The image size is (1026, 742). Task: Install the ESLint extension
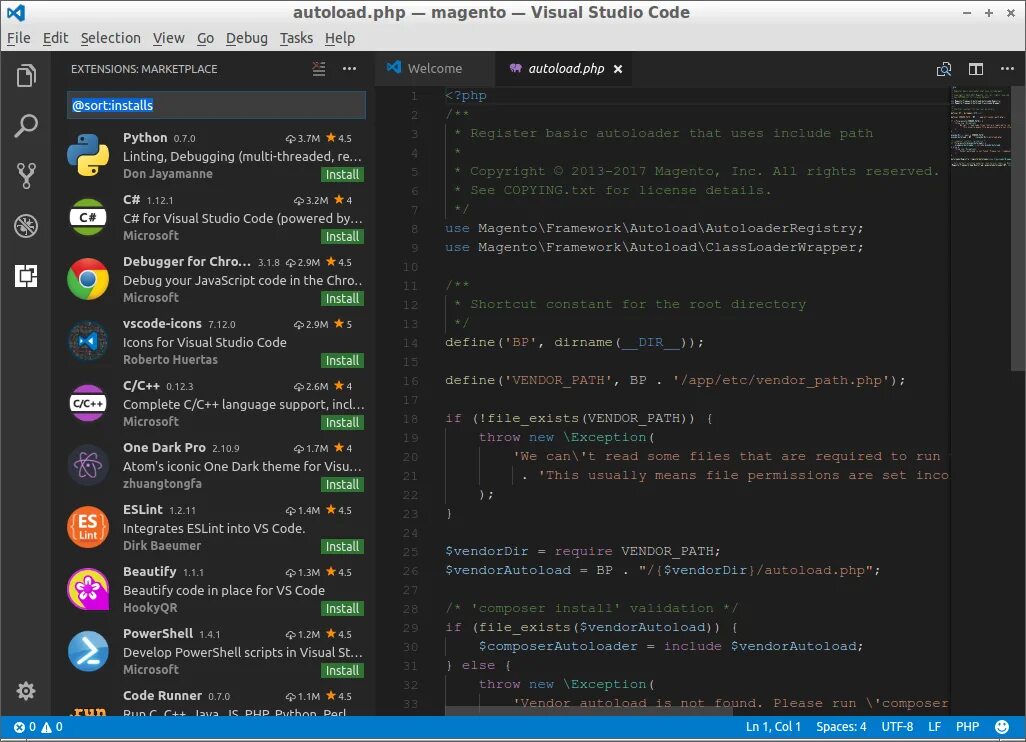click(x=342, y=546)
